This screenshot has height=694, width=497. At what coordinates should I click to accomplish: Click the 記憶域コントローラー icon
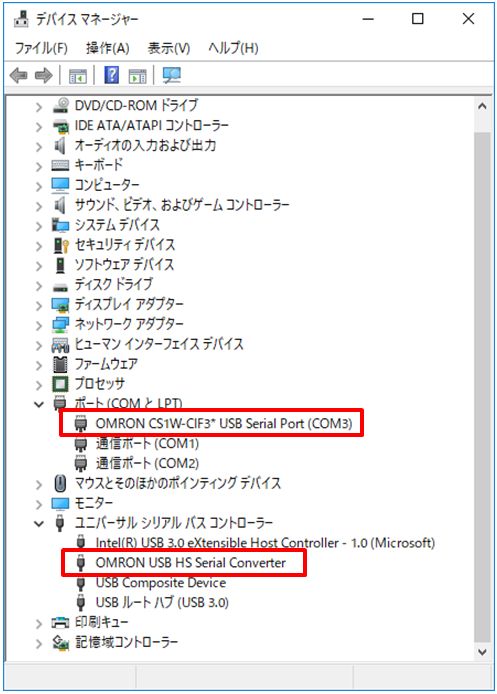tap(60, 642)
